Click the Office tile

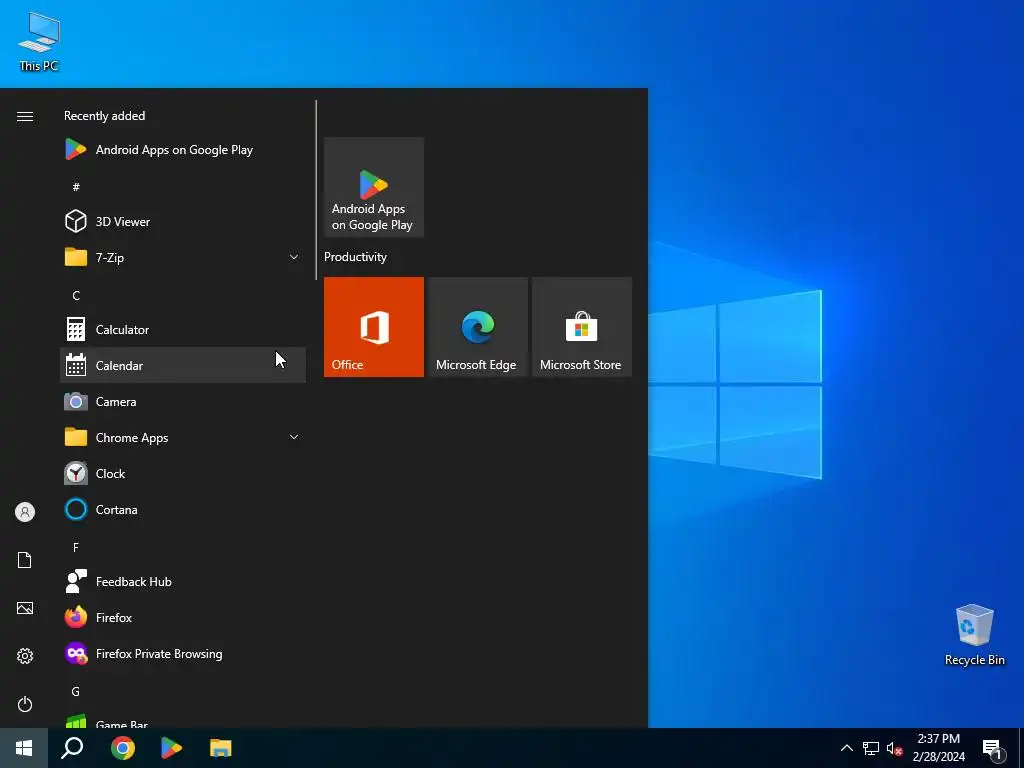pyautogui.click(x=374, y=327)
